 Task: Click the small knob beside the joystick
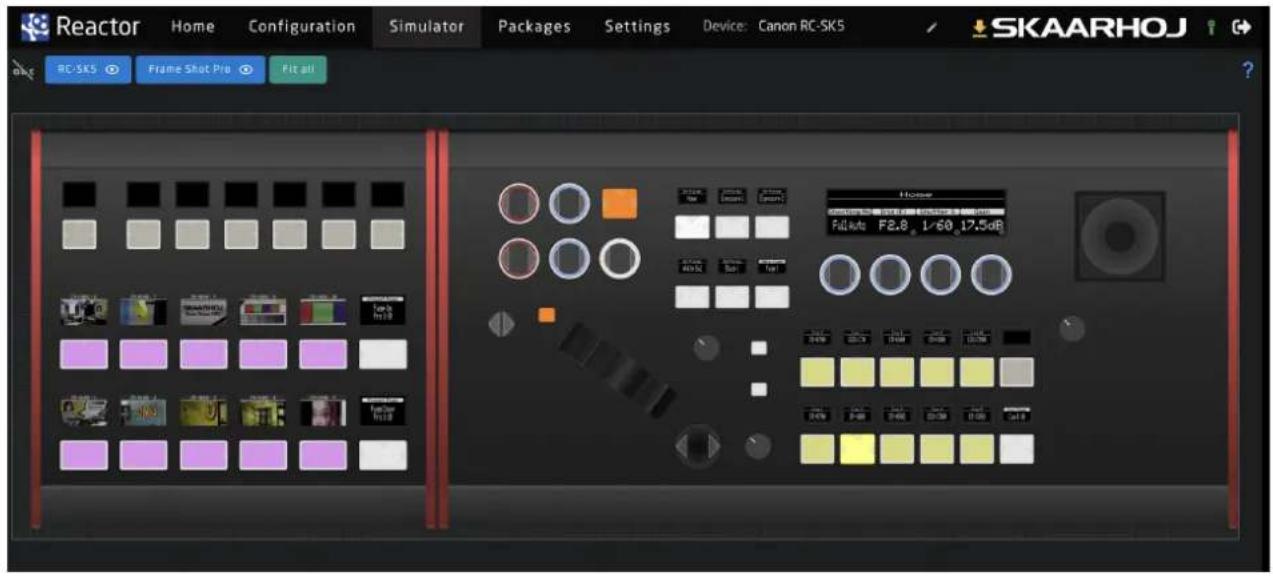coord(1071,328)
